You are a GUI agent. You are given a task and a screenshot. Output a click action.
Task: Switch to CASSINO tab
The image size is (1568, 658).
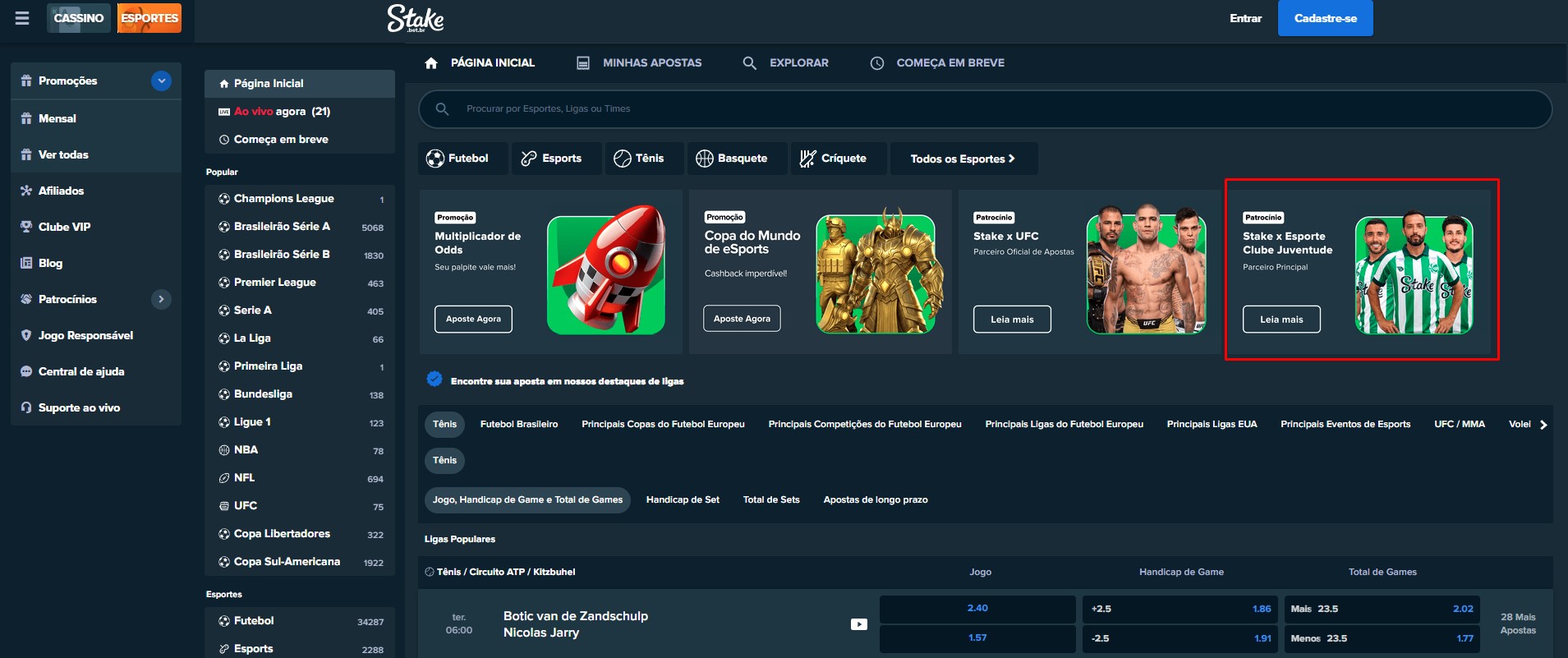tap(79, 18)
